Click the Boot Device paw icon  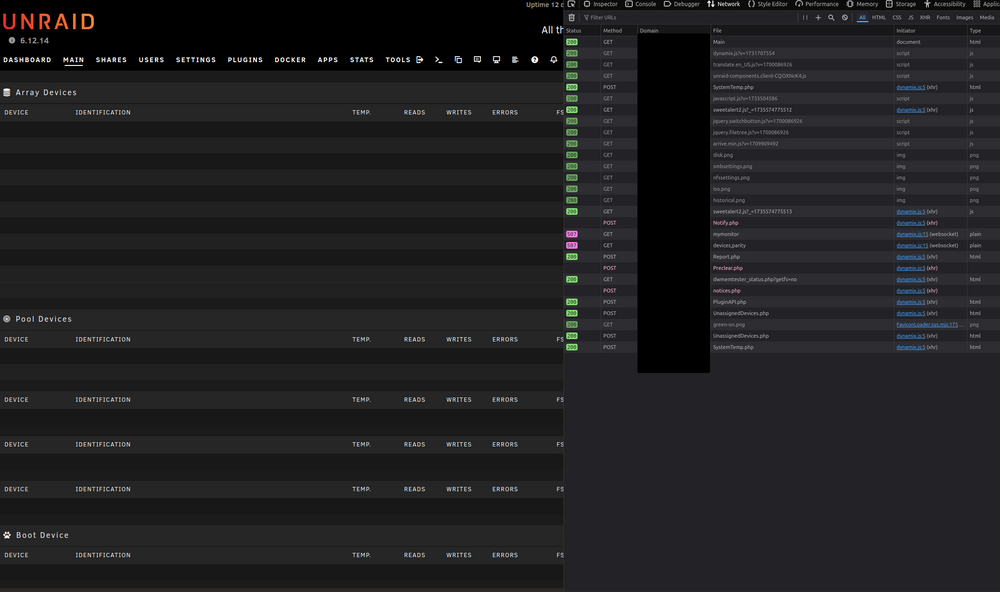click(x=7, y=535)
